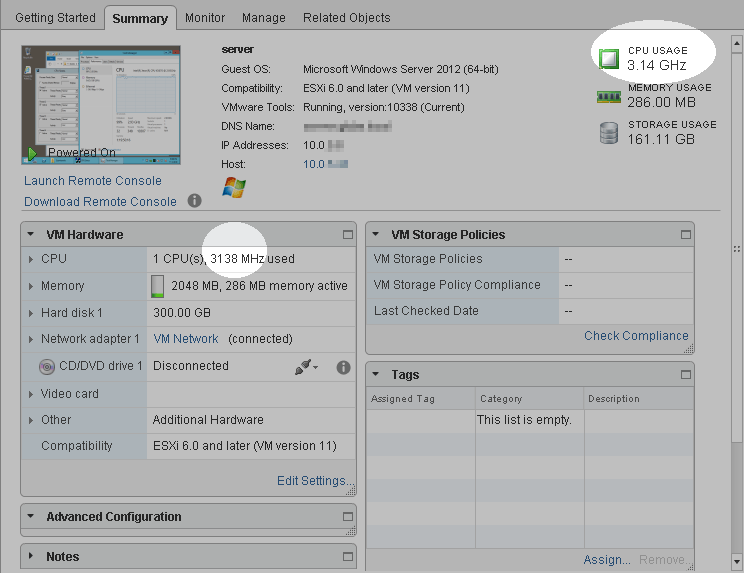Collapse the VM Storage Policies panel
Screen dimensions: 744x573
click(x=376, y=234)
